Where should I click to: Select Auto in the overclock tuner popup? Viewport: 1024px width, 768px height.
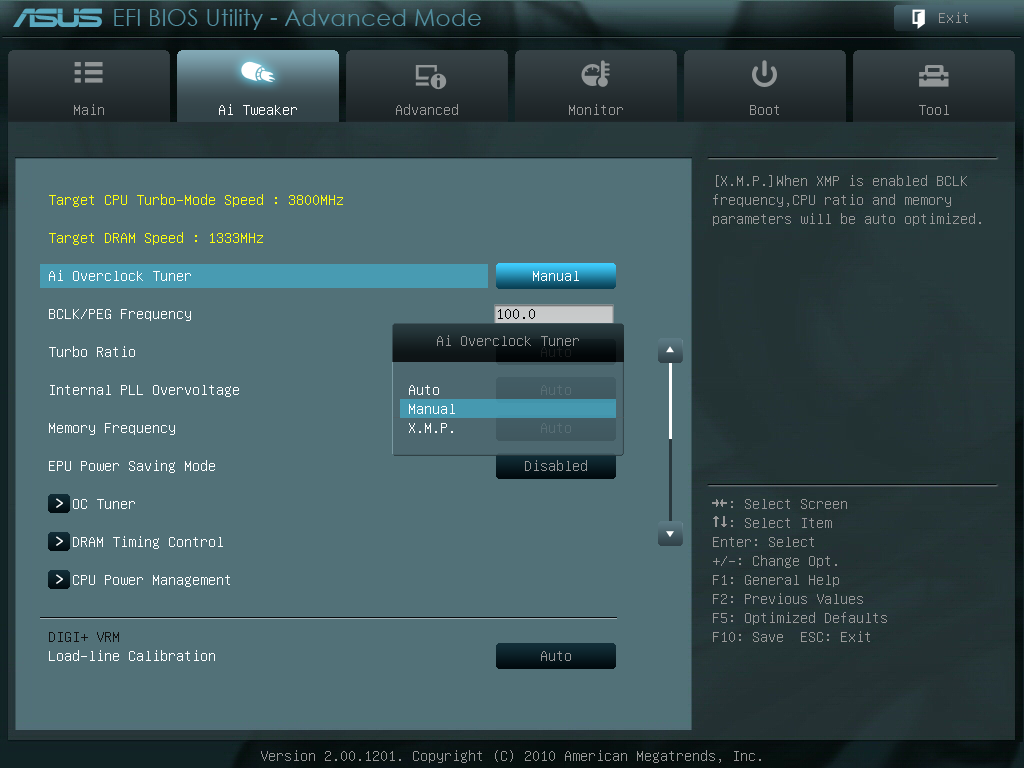click(507, 390)
